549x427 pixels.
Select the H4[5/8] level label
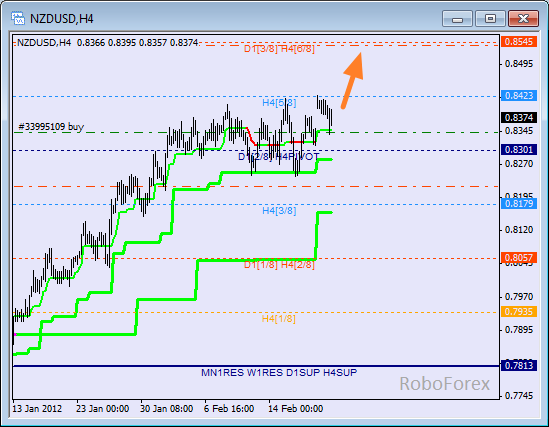[279, 103]
